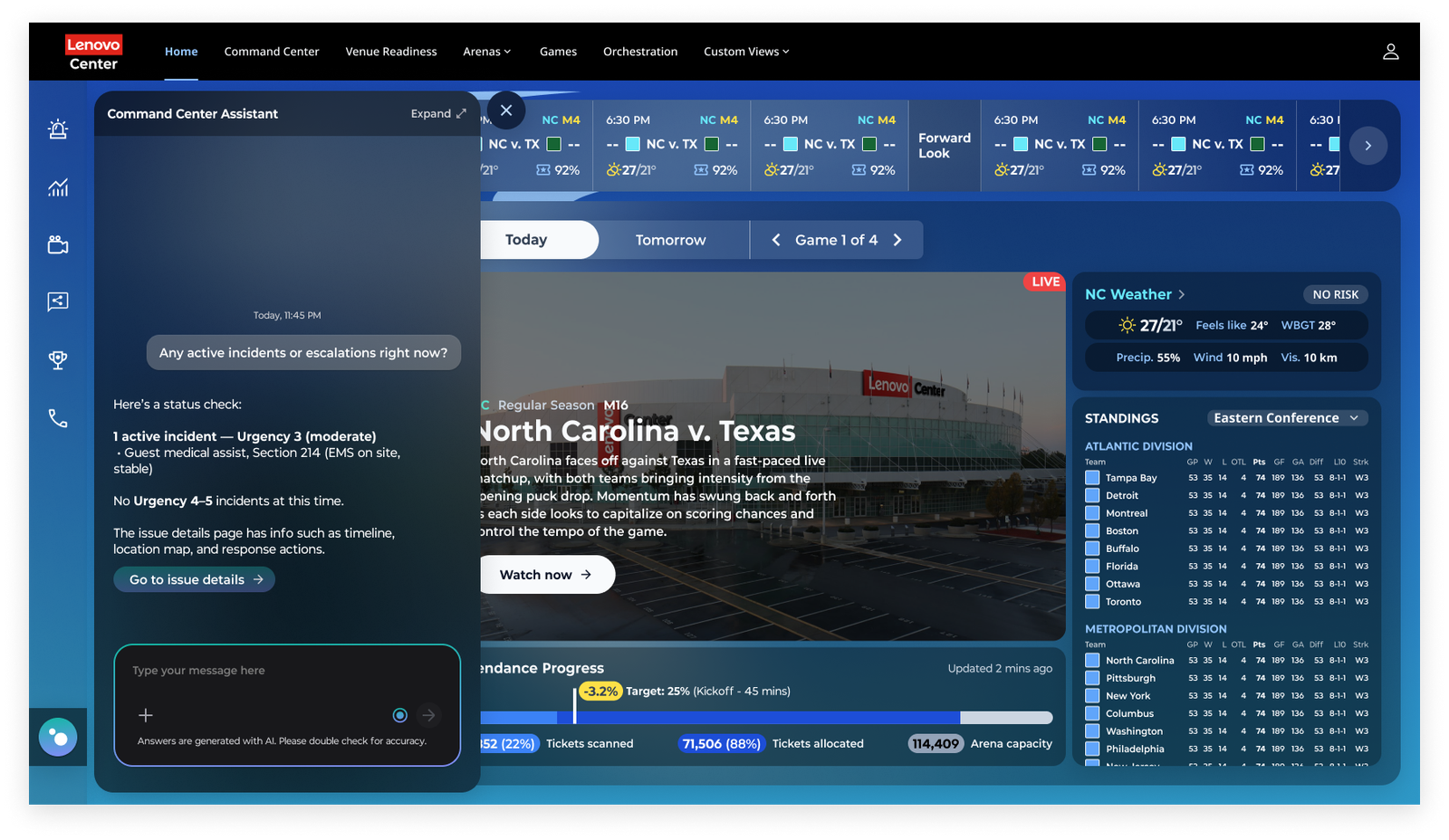The width and height of the screenshot is (1449, 840).
Task: Select Florida row in standings
Action: [1227, 567]
